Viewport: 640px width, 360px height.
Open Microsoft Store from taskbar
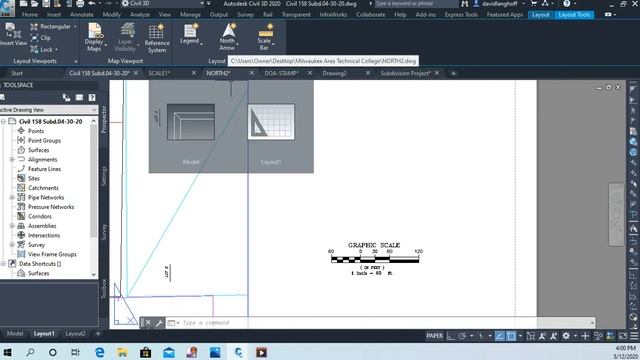pos(145,352)
